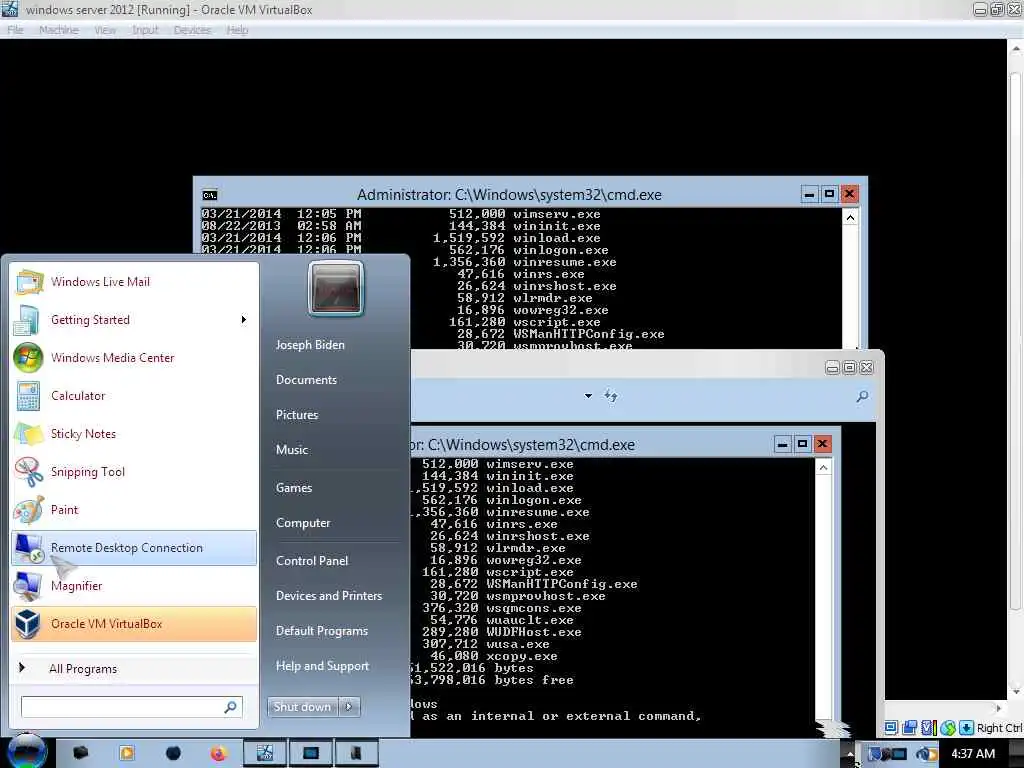The width and height of the screenshot is (1024, 768).
Task: Expand the Getting Started submenu arrow
Action: [244, 319]
